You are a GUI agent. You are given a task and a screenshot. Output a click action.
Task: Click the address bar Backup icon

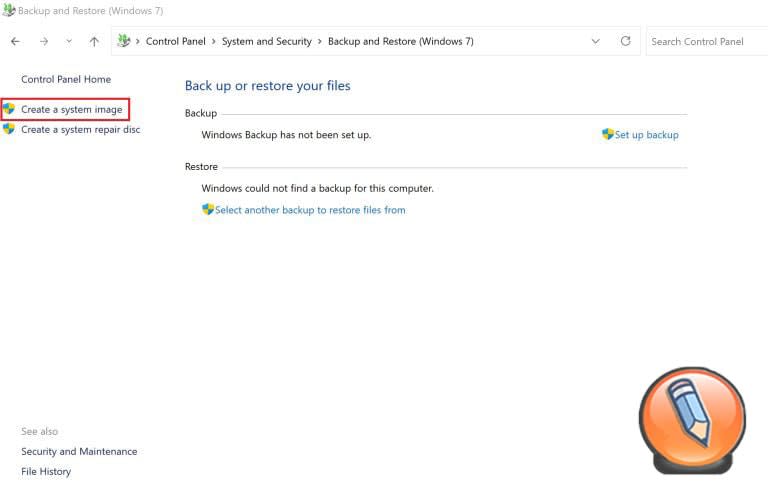coord(124,41)
